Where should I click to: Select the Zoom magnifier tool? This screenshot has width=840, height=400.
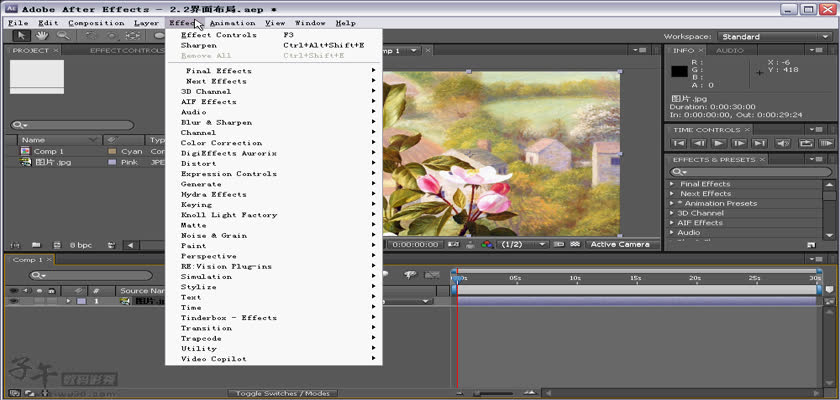[x=63, y=36]
